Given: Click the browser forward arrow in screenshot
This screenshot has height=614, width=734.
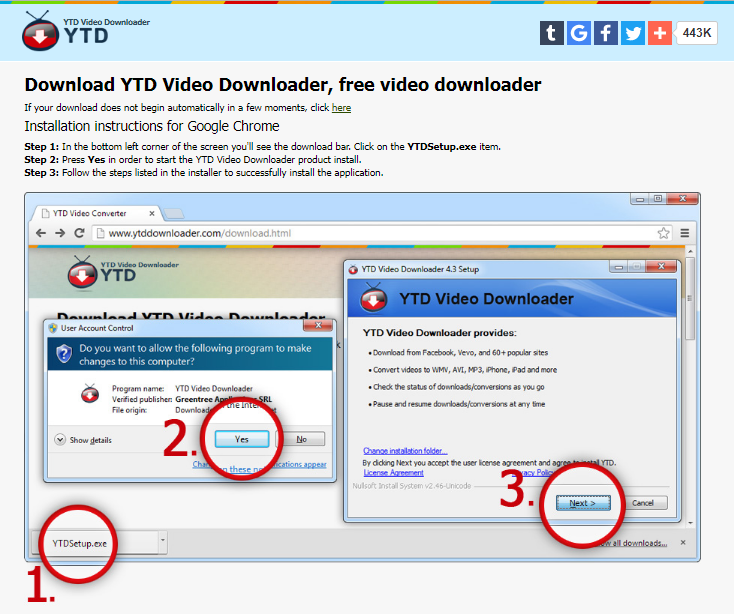Looking at the screenshot, I should tap(60, 233).
